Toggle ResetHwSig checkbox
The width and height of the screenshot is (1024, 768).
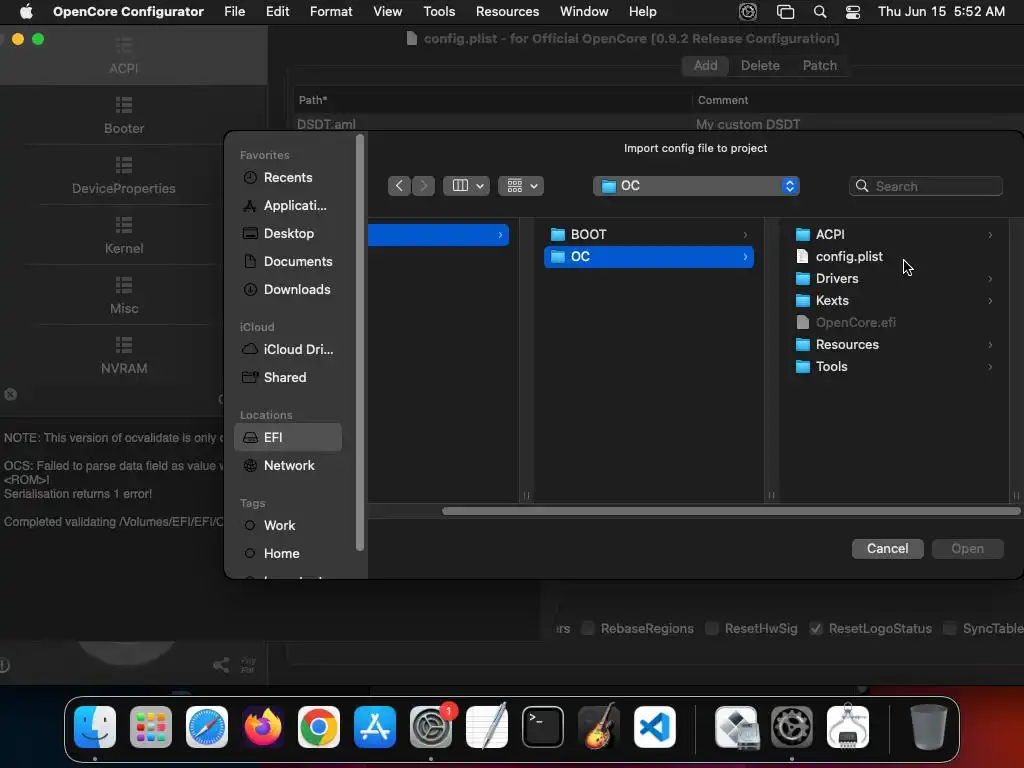coord(712,628)
